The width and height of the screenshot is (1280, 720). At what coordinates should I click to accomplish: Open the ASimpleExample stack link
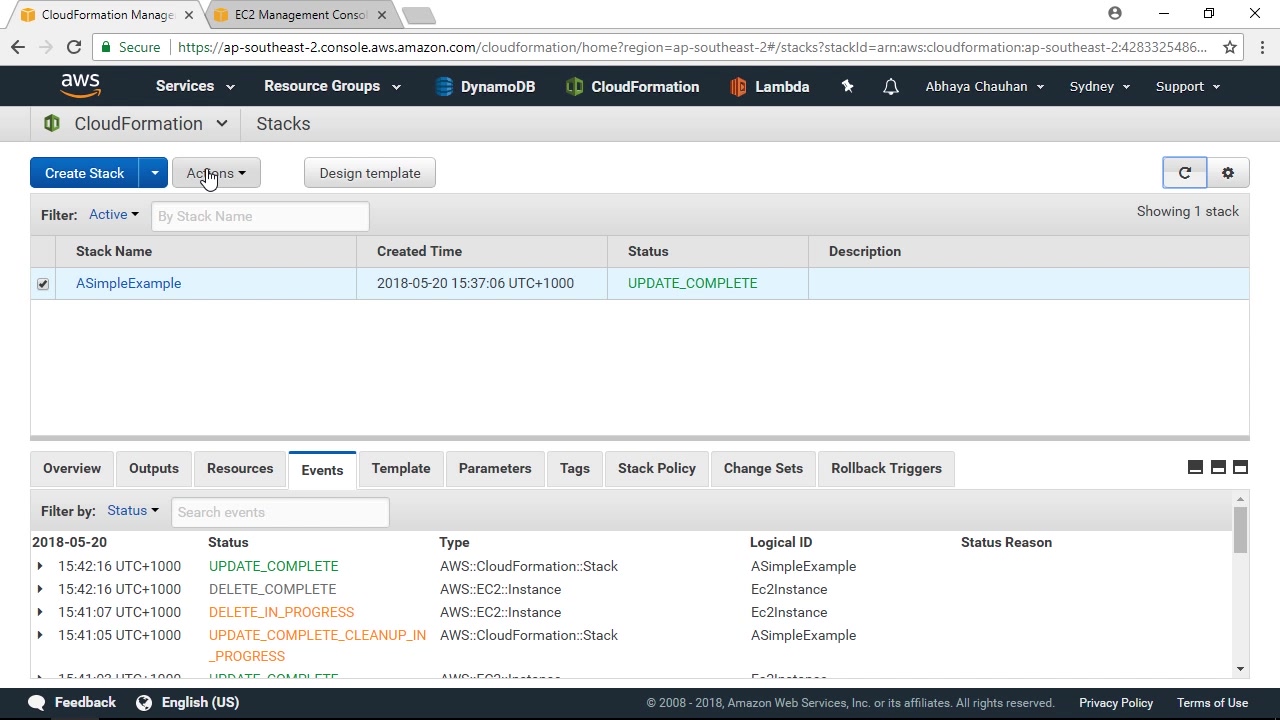128,283
